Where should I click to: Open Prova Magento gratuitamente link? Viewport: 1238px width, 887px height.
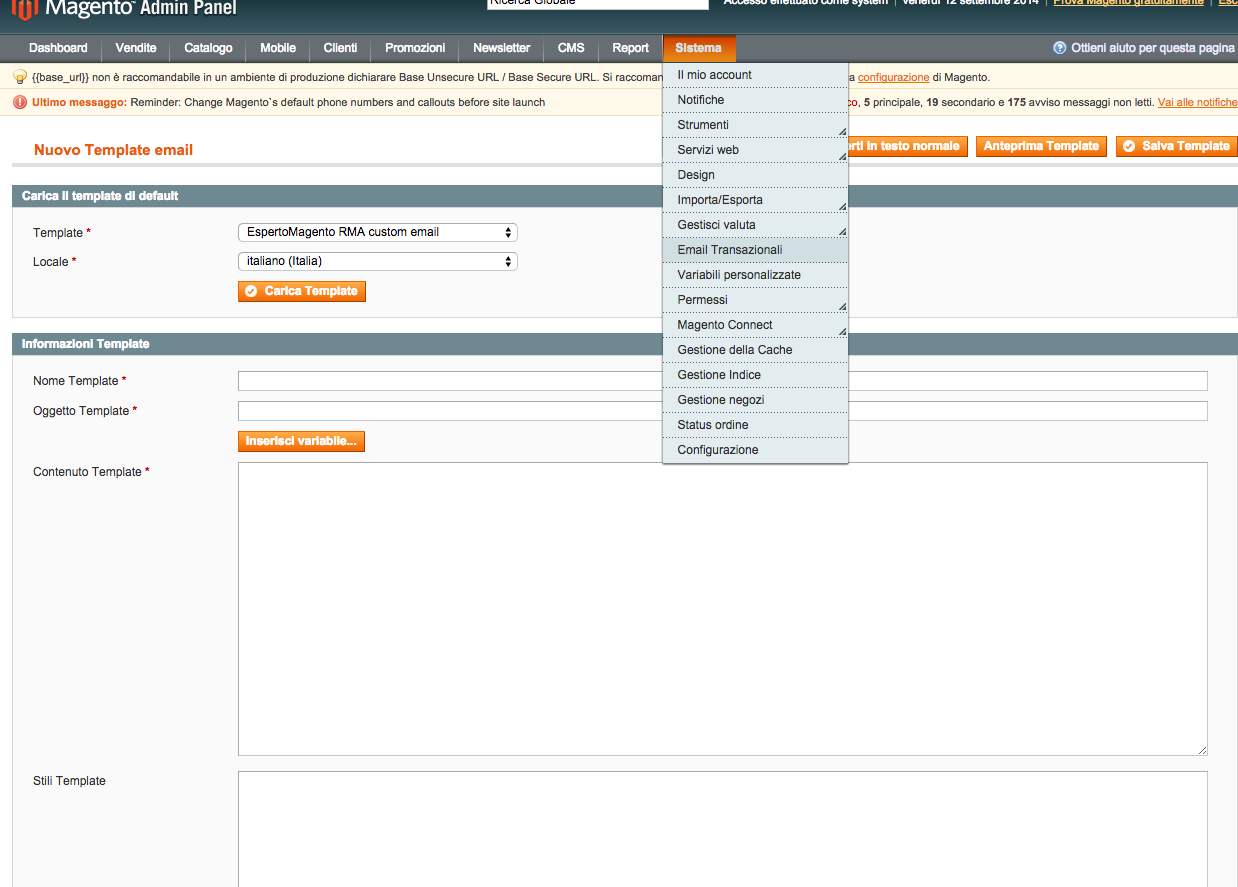pos(1128,3)
